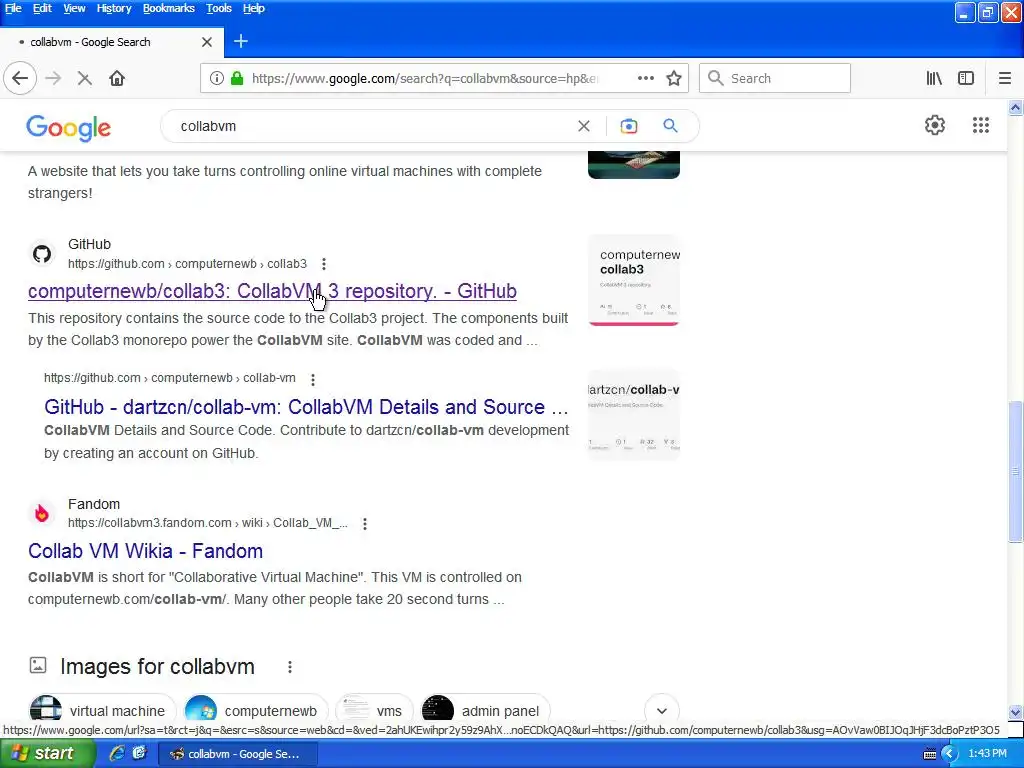Image resolution: width=1024 pixels, height=768 pixels.
Task: Click the GitHub favicon icon
Action: (x=42, y=253)
